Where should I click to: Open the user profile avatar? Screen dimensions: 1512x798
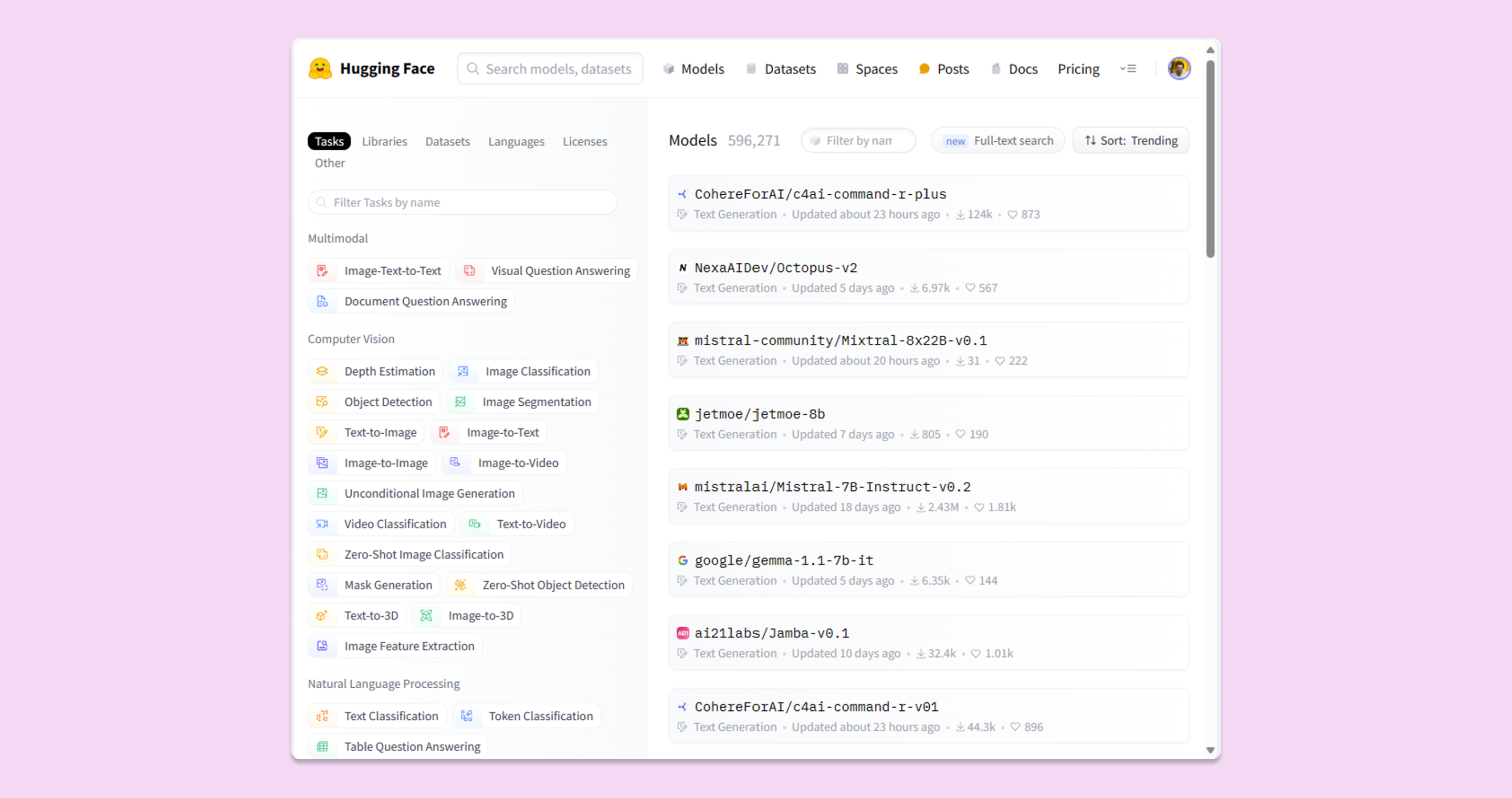tap(1179, 69)
